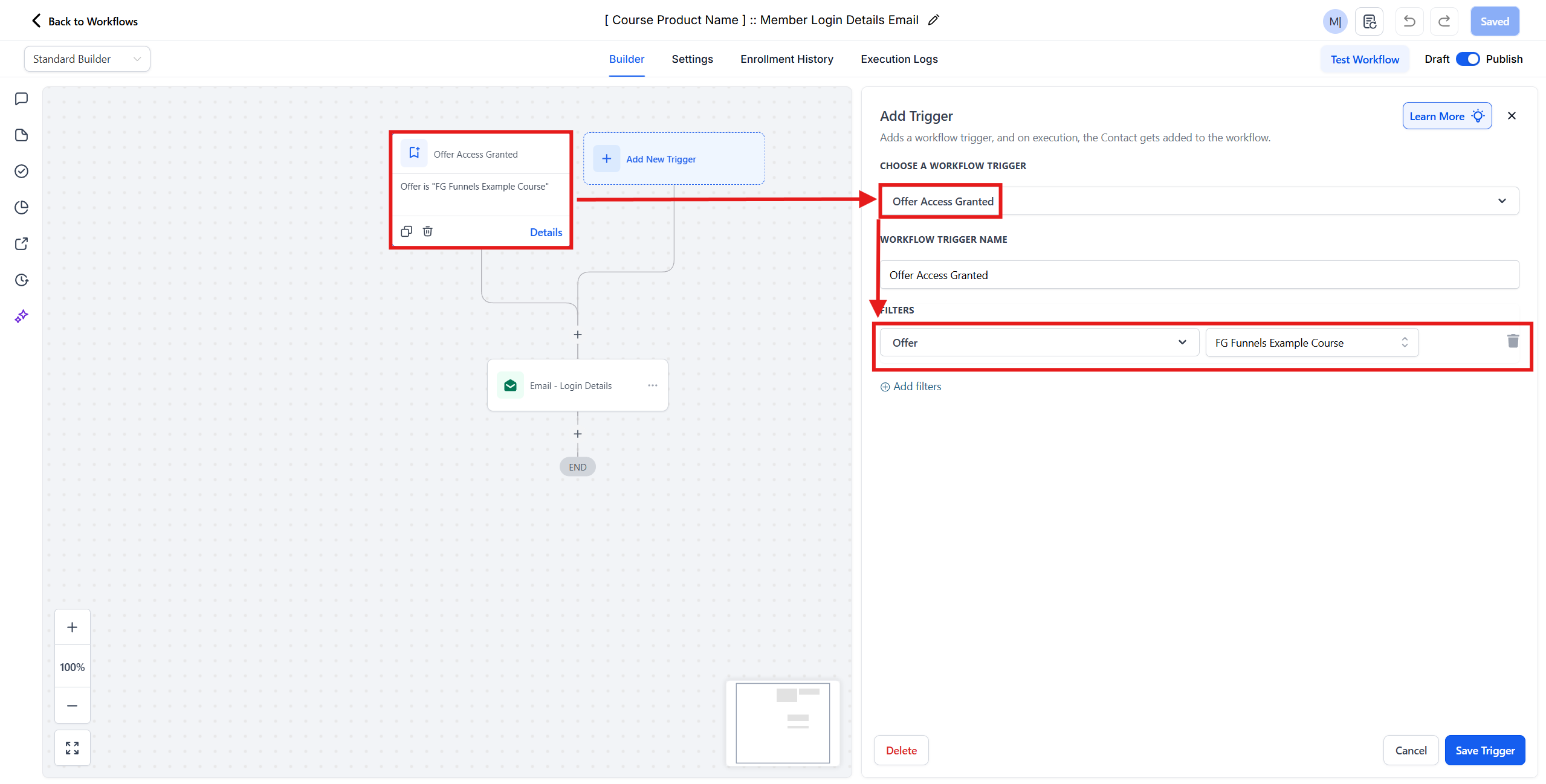The image size is (1546, 784).
Task: Click fit-to-screen icon on canvas
Action: coord(72,748)
